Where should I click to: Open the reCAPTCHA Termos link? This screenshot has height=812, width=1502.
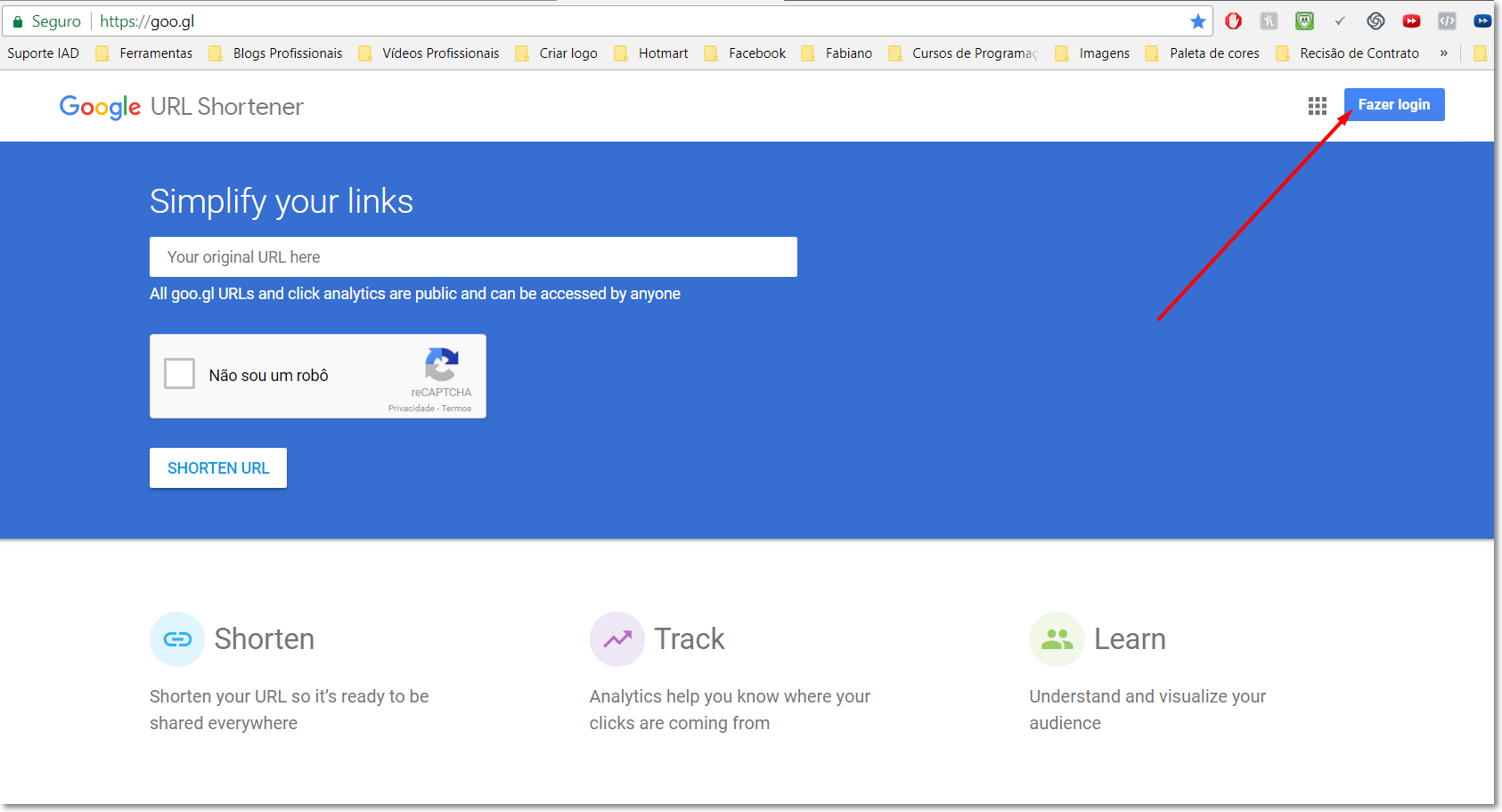pyautogui.click(x=457, y=409)
